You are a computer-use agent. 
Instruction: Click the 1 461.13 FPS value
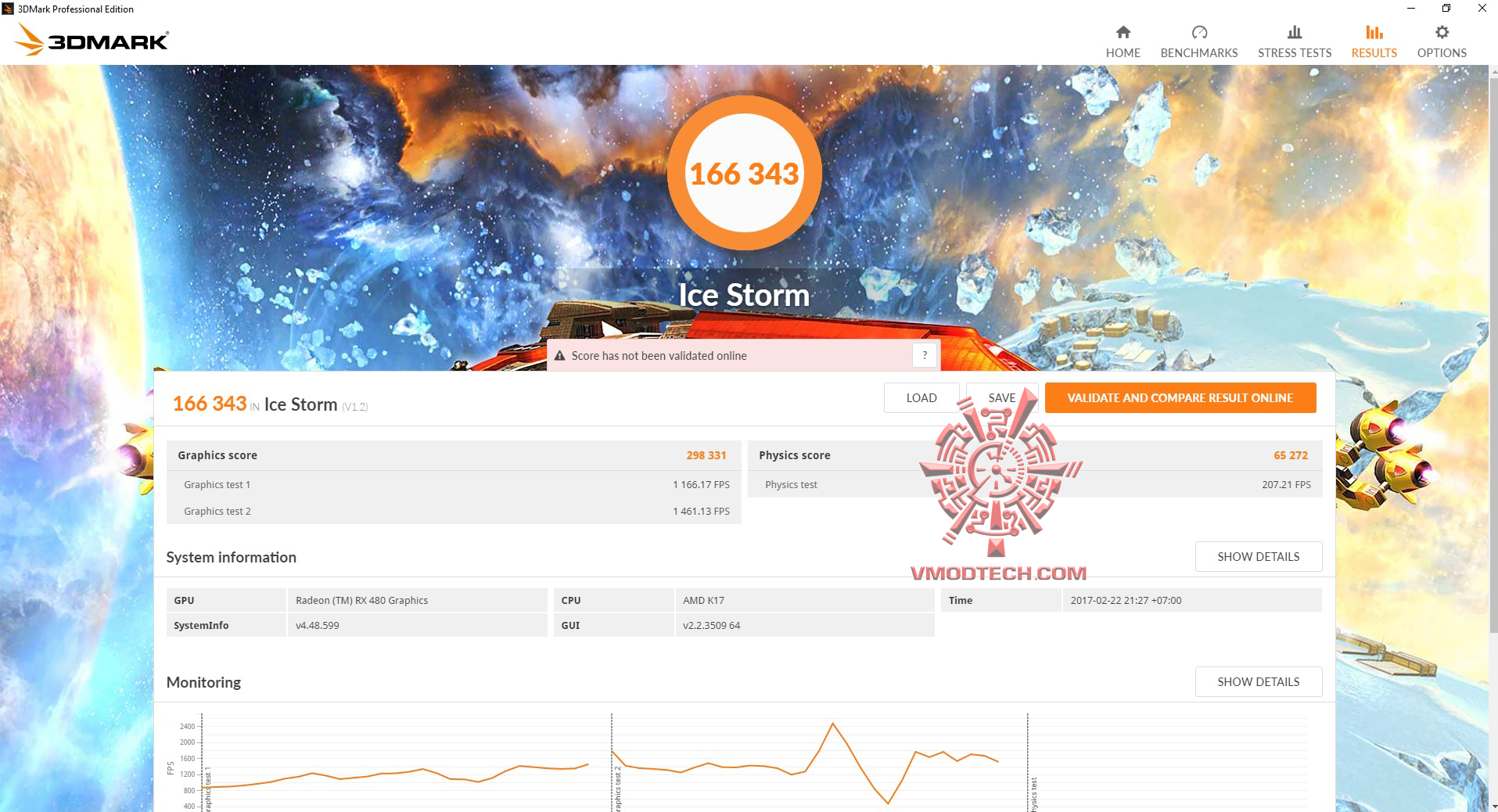pyautogui.click(x=701, y=512)
